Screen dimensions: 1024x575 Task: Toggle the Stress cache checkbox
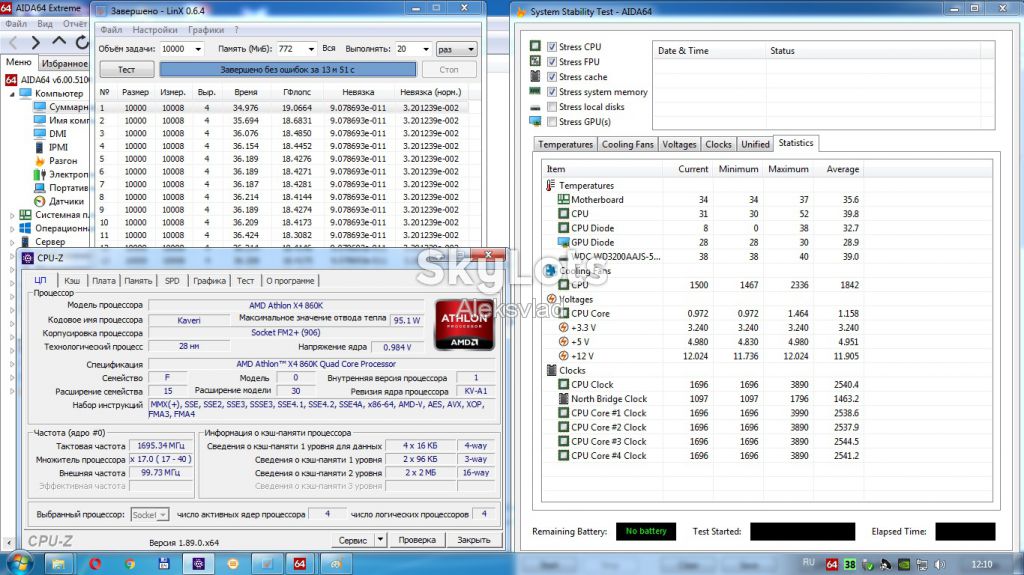click(x=552, y=76)
